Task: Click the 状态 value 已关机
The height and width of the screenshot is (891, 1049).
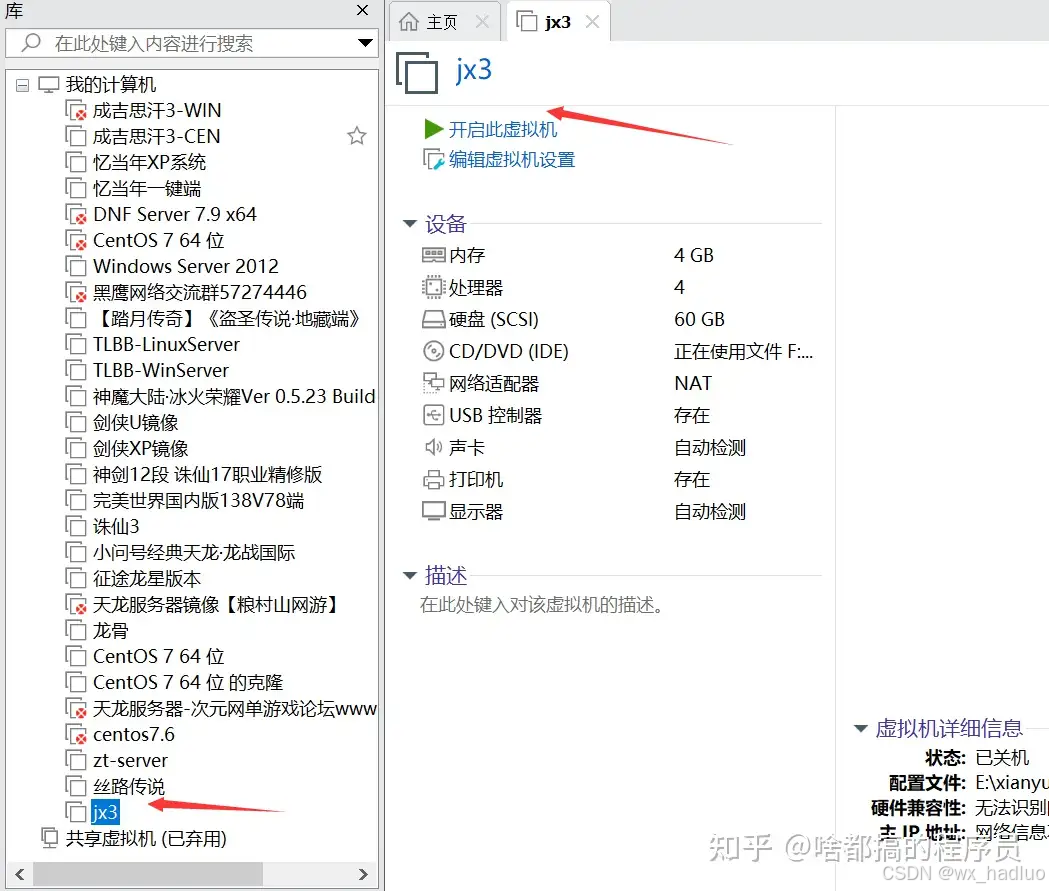Action: [x=1002, y=758]
